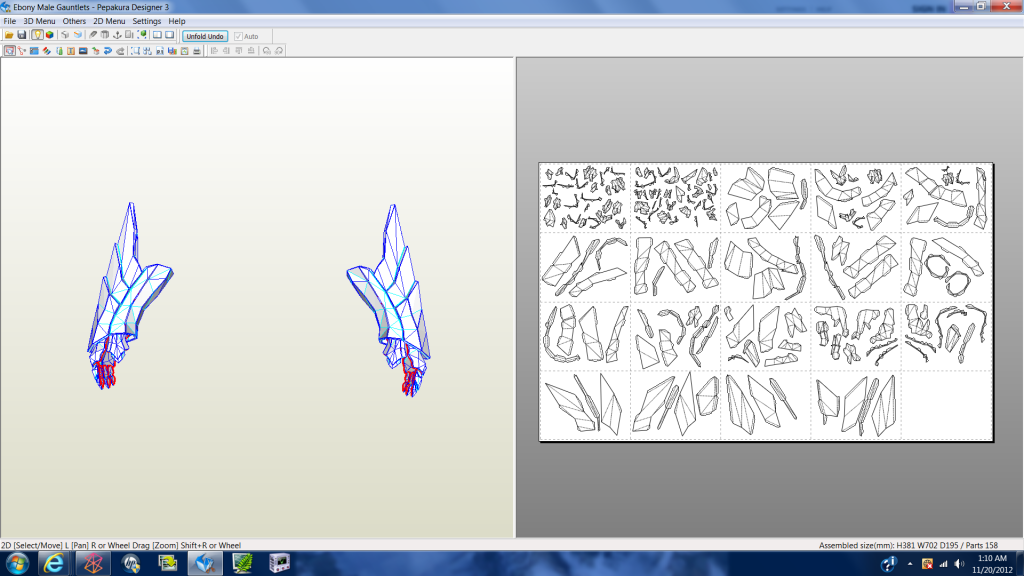This screenshot has height=576, width=1024.
Task: Click the gray box icon left of the anchor
Action: (x=104, y=35)
